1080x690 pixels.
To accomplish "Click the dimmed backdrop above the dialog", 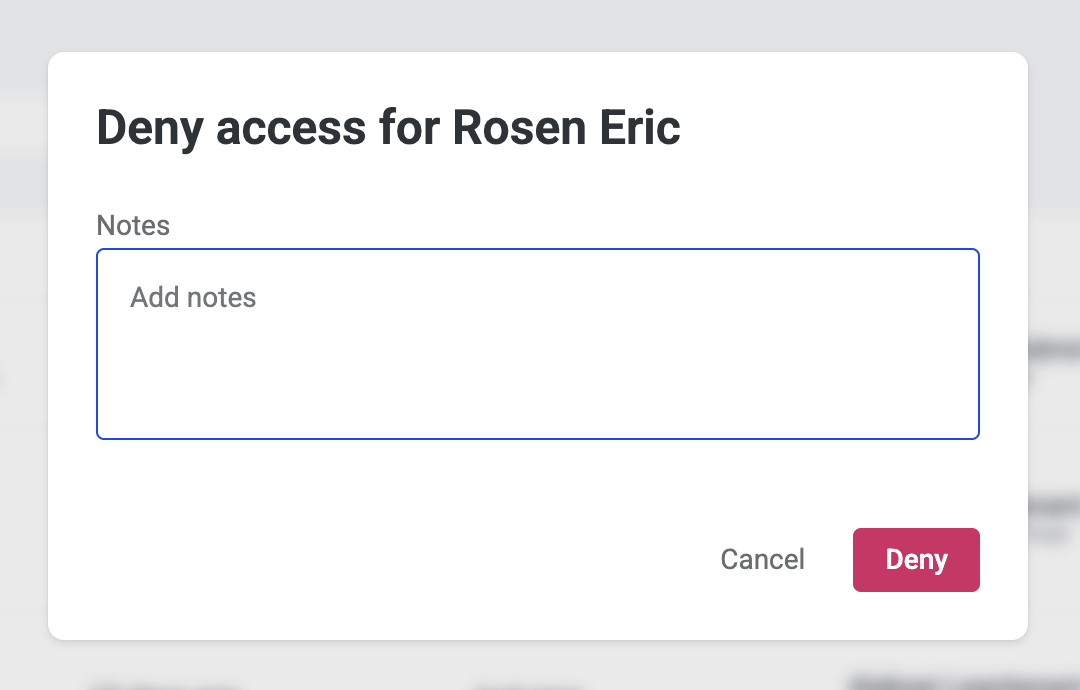I will [540, 24].
